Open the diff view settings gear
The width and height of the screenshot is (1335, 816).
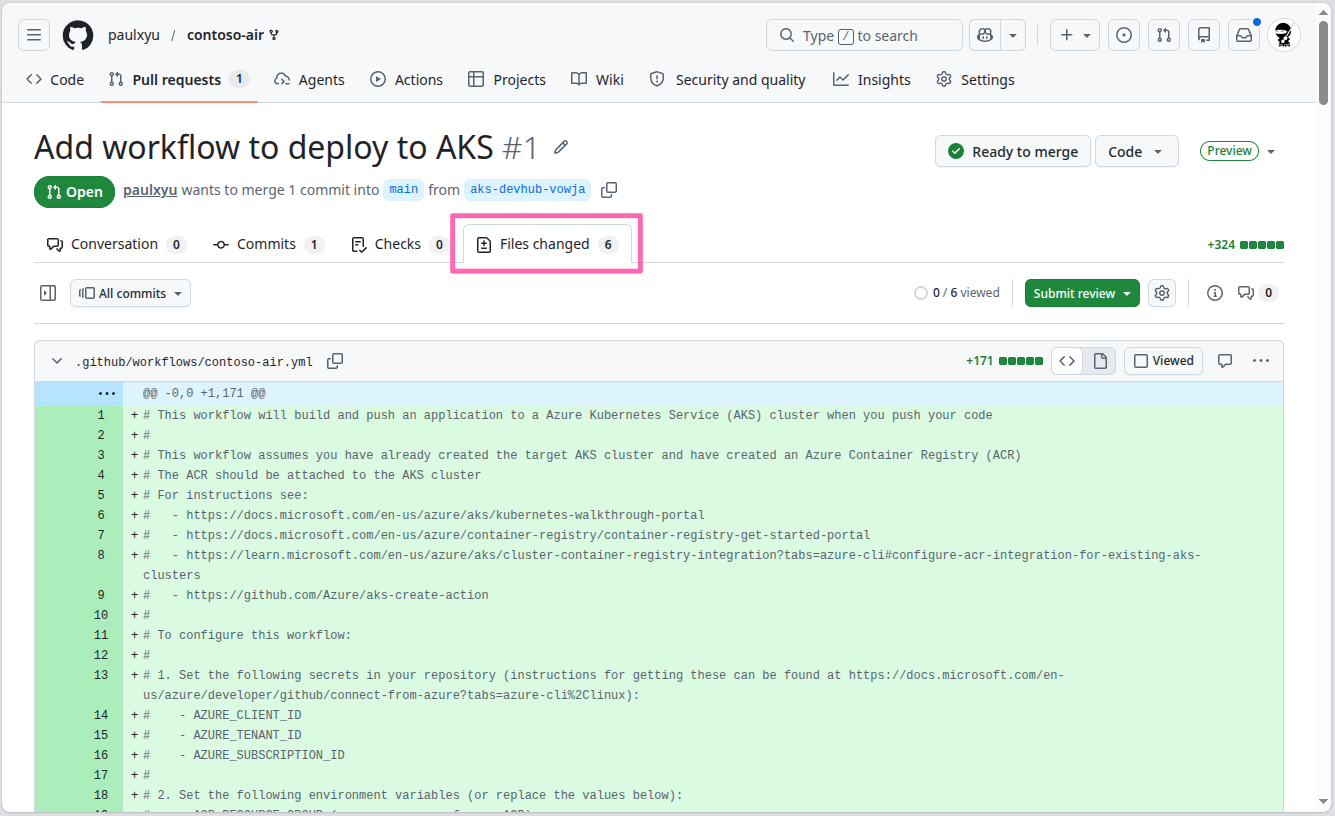(x=1162, y=293)
